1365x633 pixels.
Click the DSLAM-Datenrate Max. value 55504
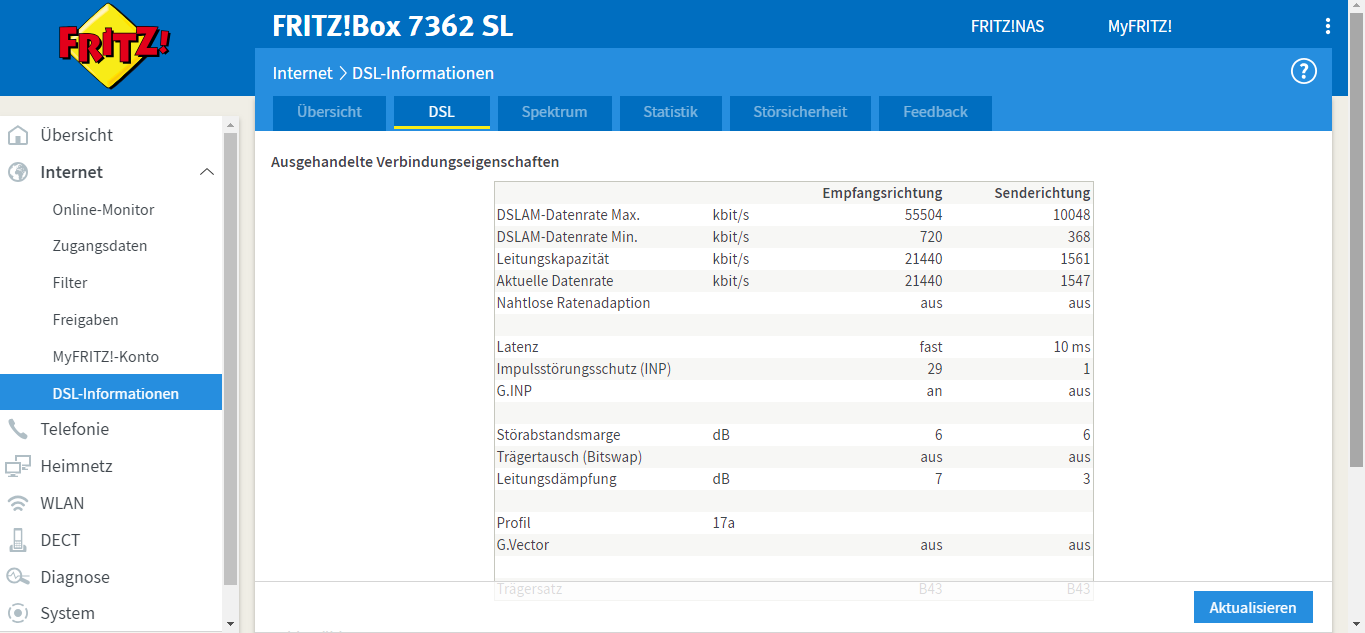(x=922, y=215)
